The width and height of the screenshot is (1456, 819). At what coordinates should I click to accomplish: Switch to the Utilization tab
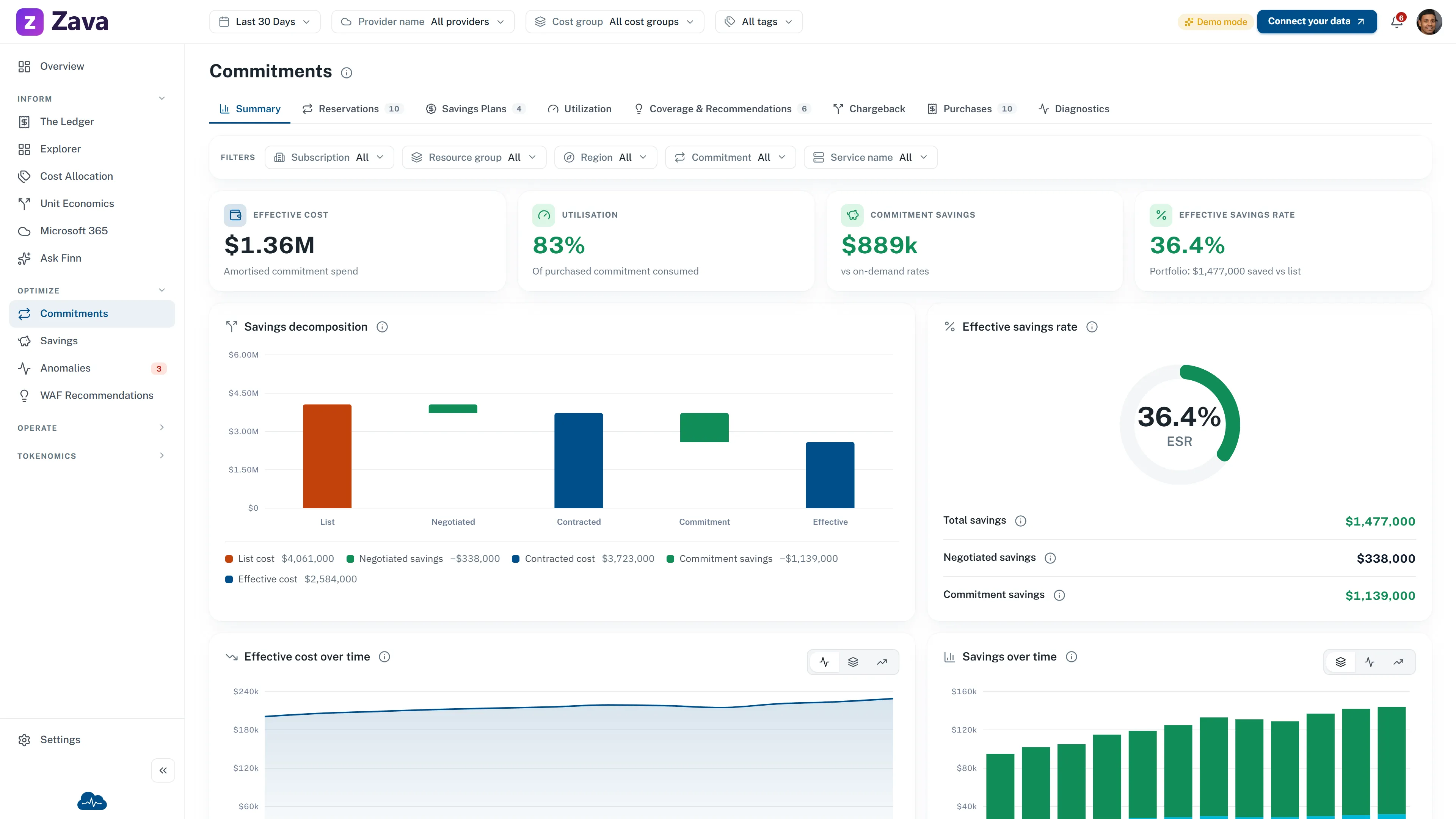579,108
